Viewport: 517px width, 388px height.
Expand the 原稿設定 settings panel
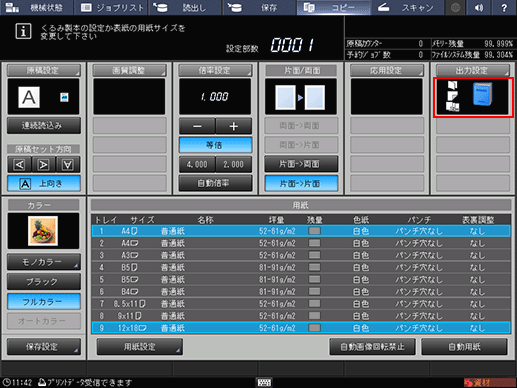[44, 70]
